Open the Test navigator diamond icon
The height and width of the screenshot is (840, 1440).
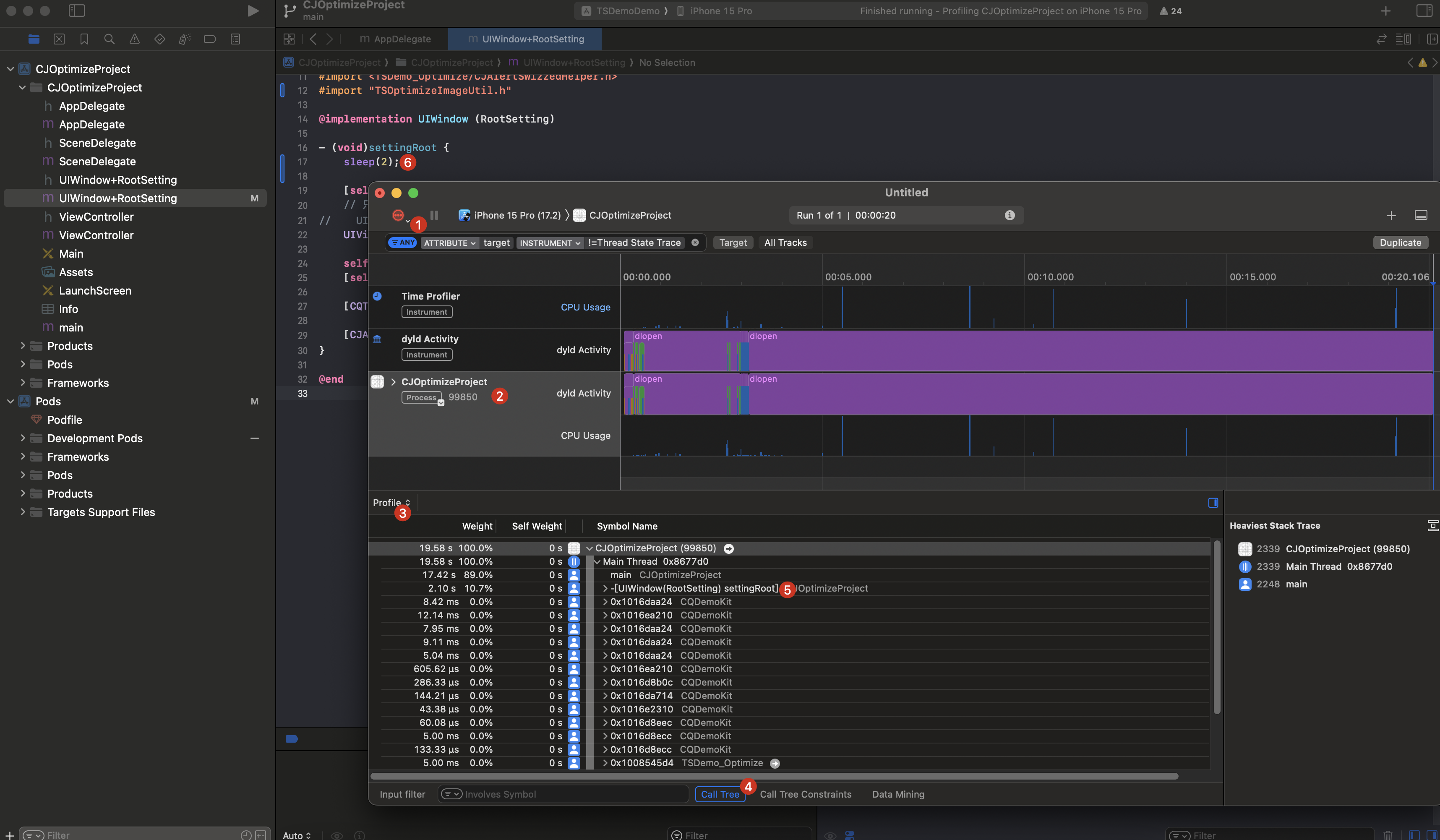point(159,39)
